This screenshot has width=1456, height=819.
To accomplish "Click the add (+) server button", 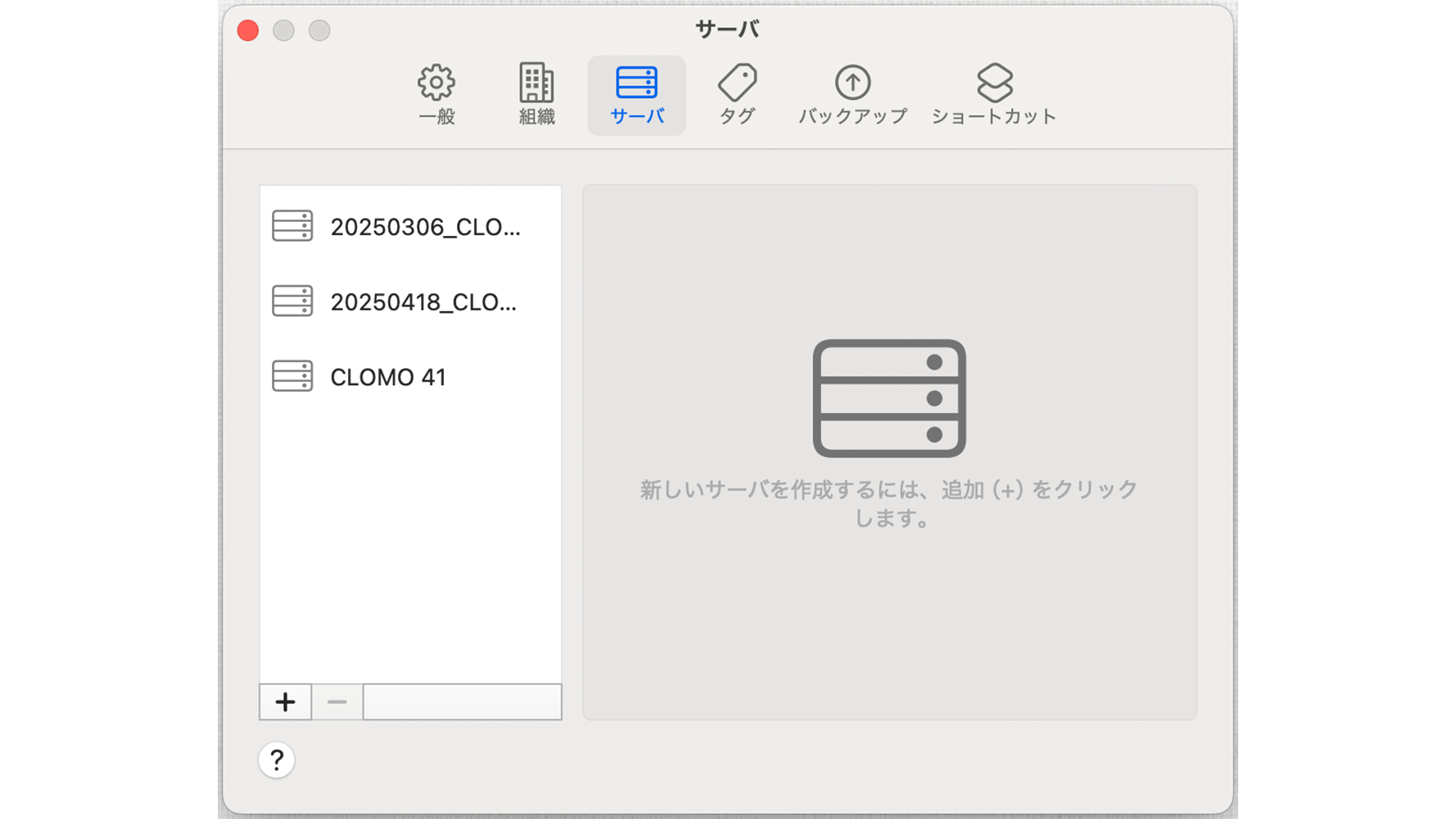I will point(285,702).
